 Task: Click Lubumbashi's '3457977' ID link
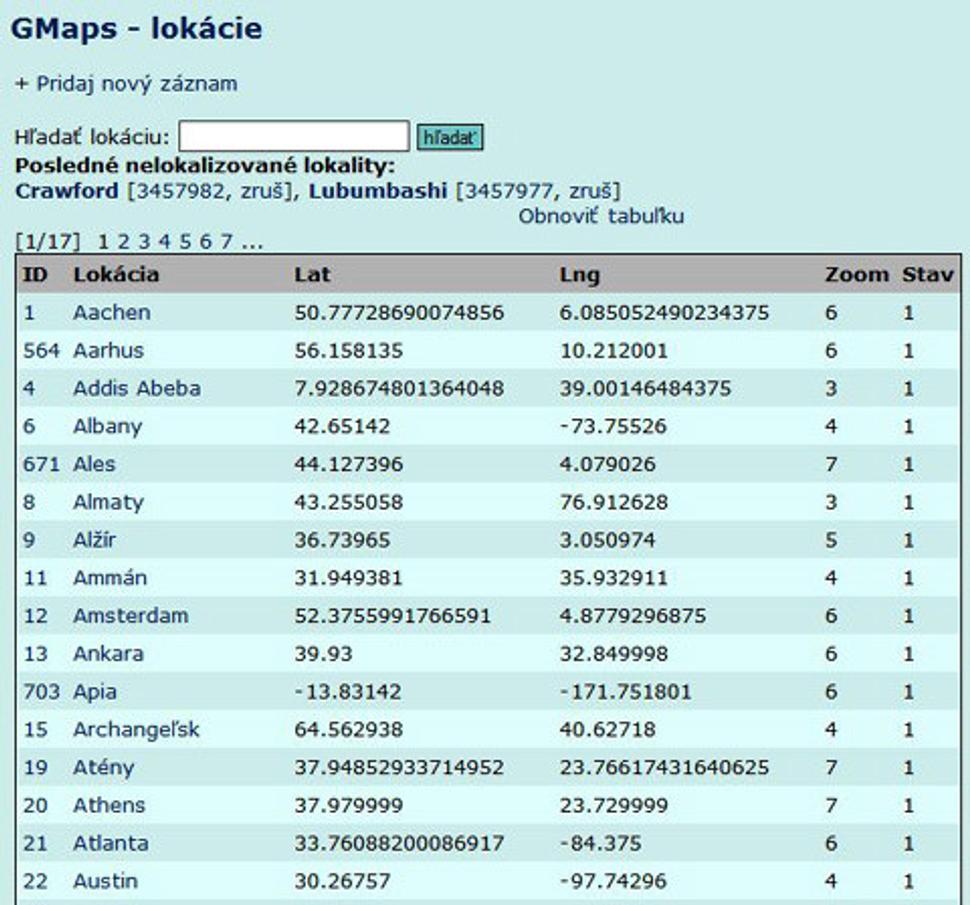(x=509, y=191)
